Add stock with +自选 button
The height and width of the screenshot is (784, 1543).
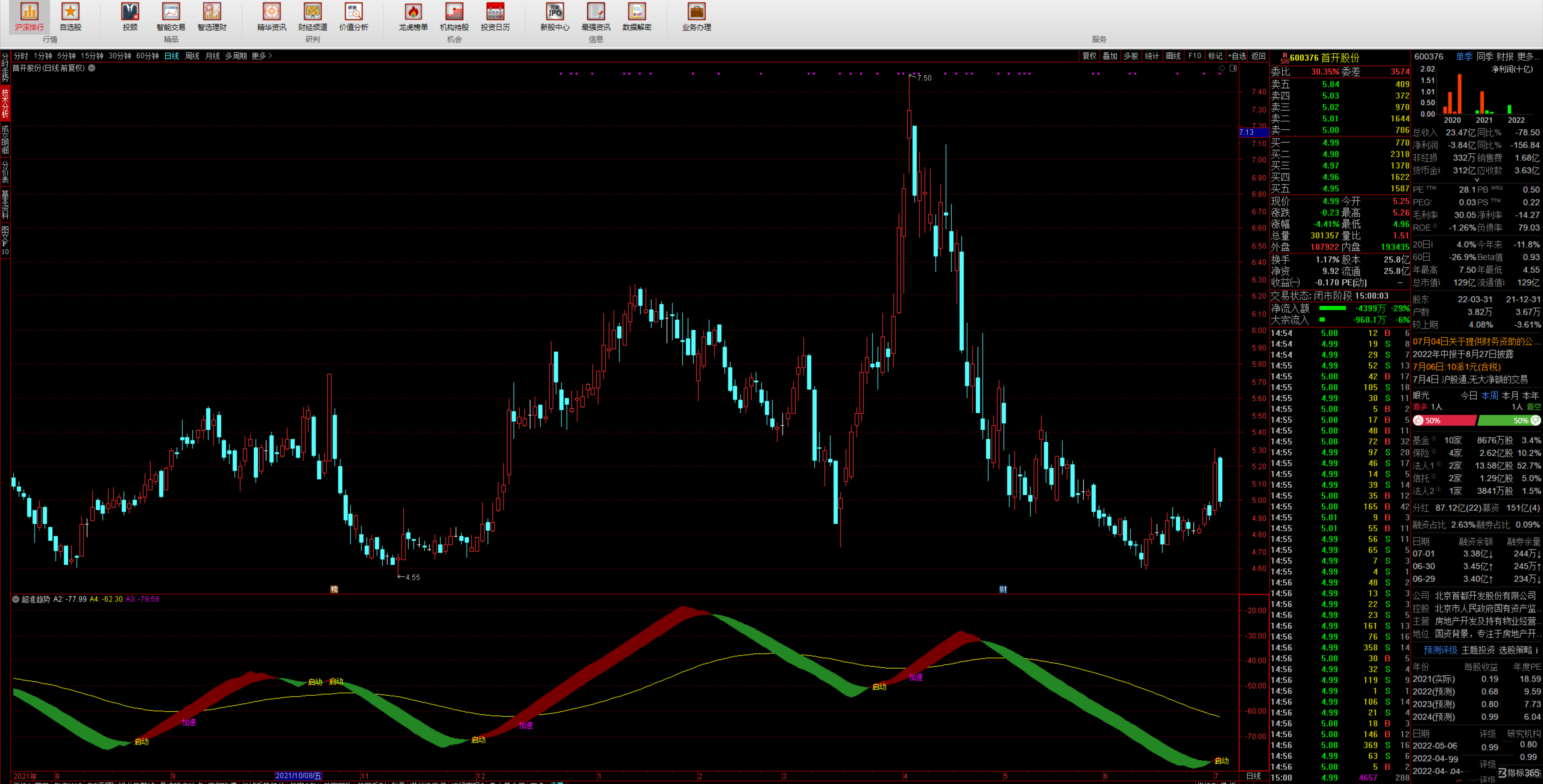(1237, 56)
